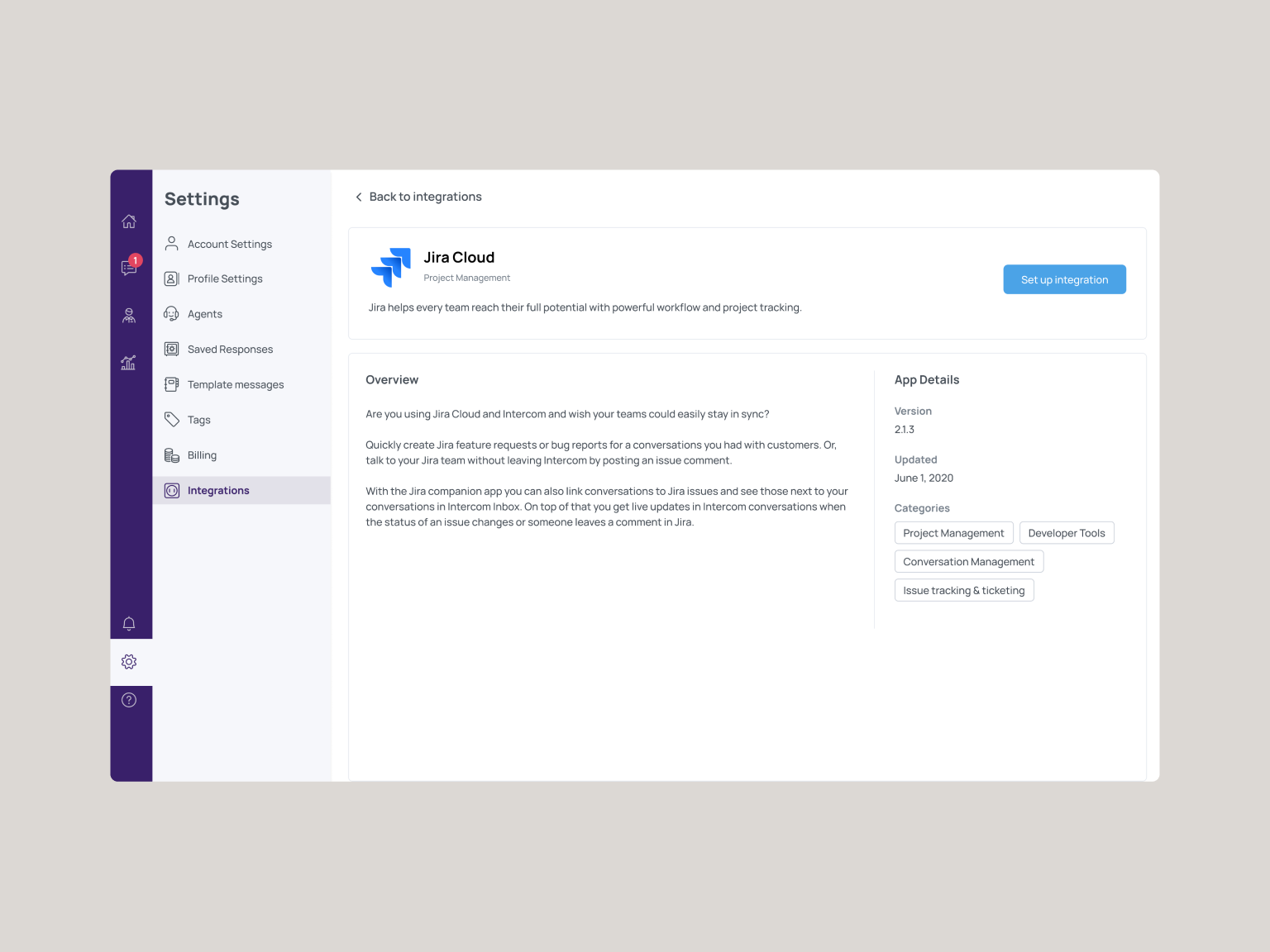Click the Billing coins icon
The width and height of the screenshot is (1270, 952).
172,455
